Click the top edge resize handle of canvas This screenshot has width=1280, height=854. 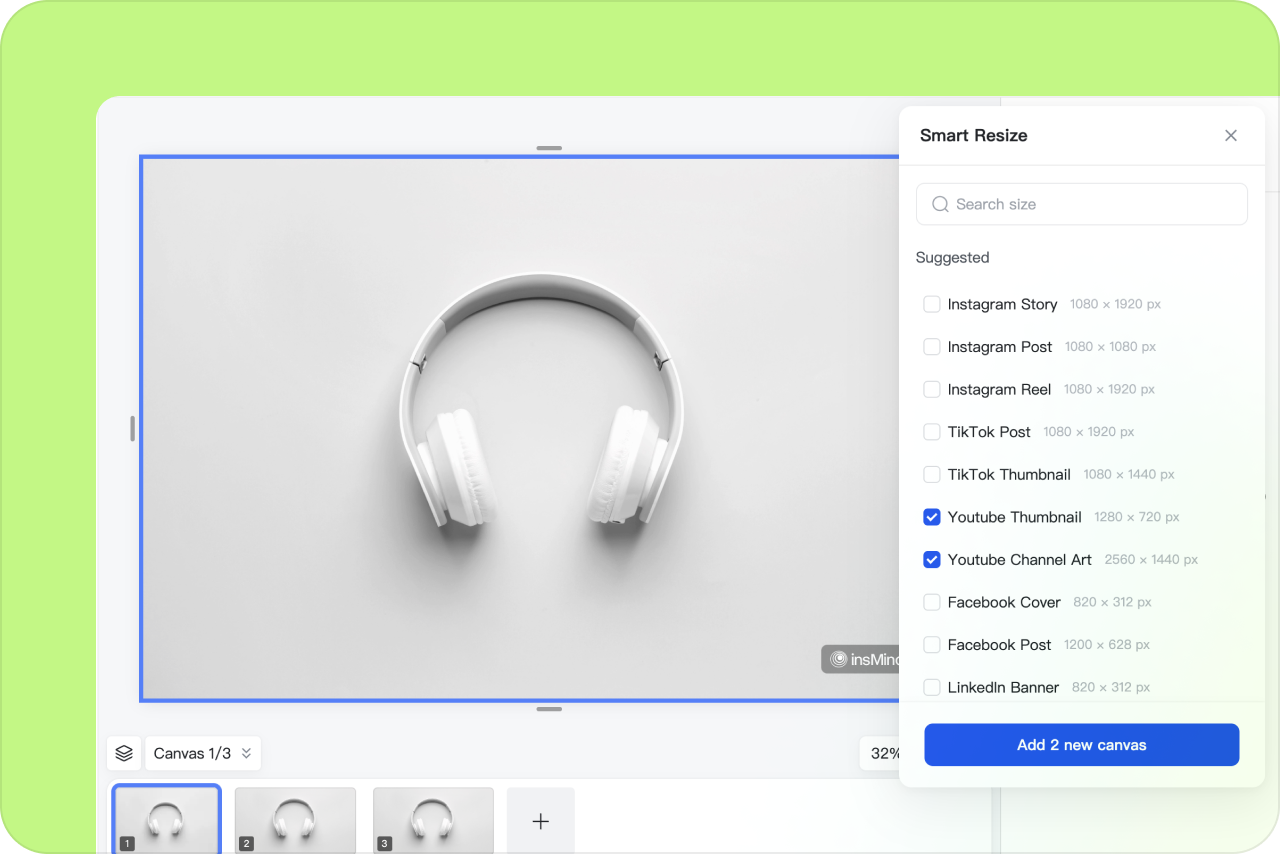pyautogui.click(x=549, y=148)
